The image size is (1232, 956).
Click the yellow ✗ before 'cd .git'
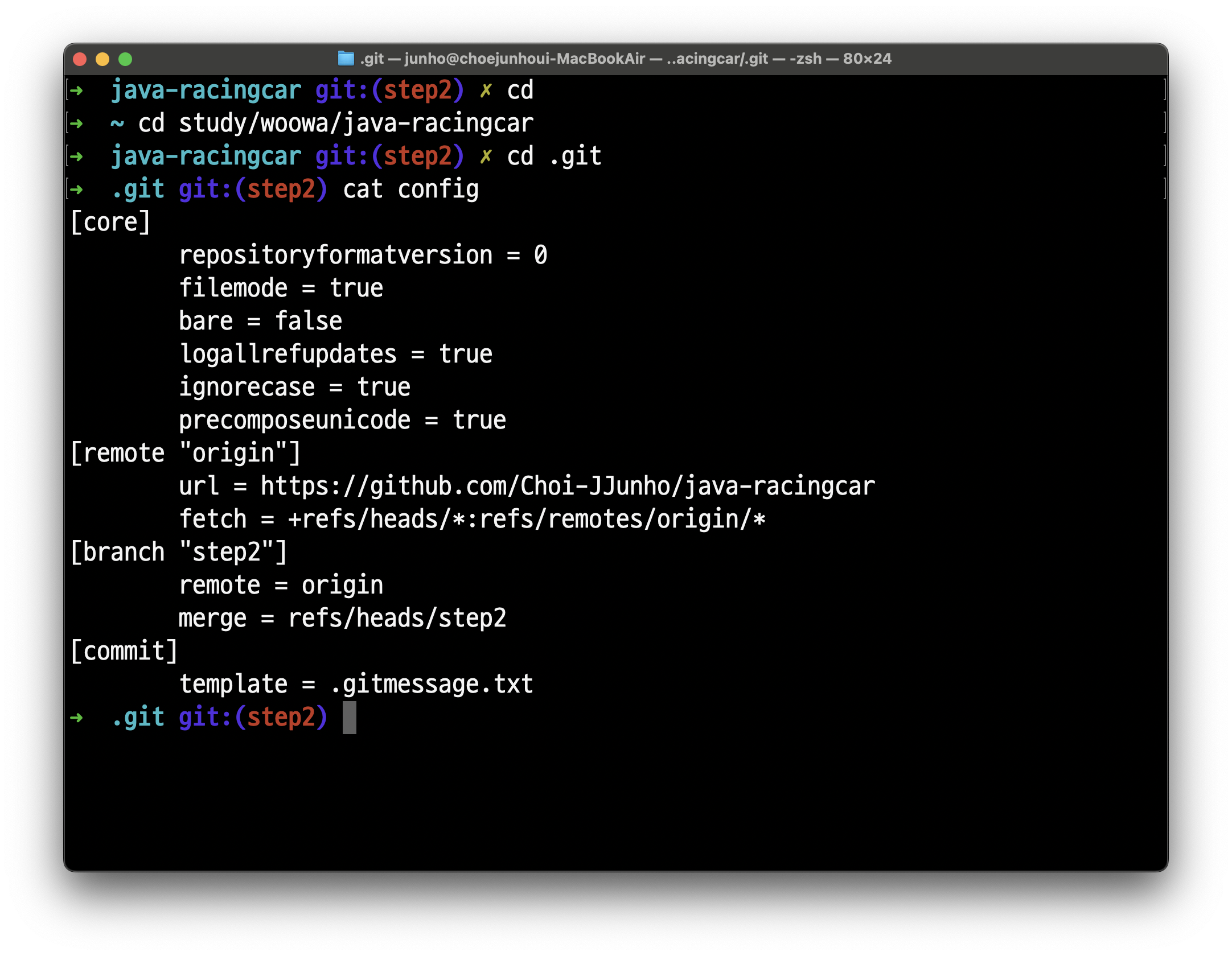click(x=486, y=156)
